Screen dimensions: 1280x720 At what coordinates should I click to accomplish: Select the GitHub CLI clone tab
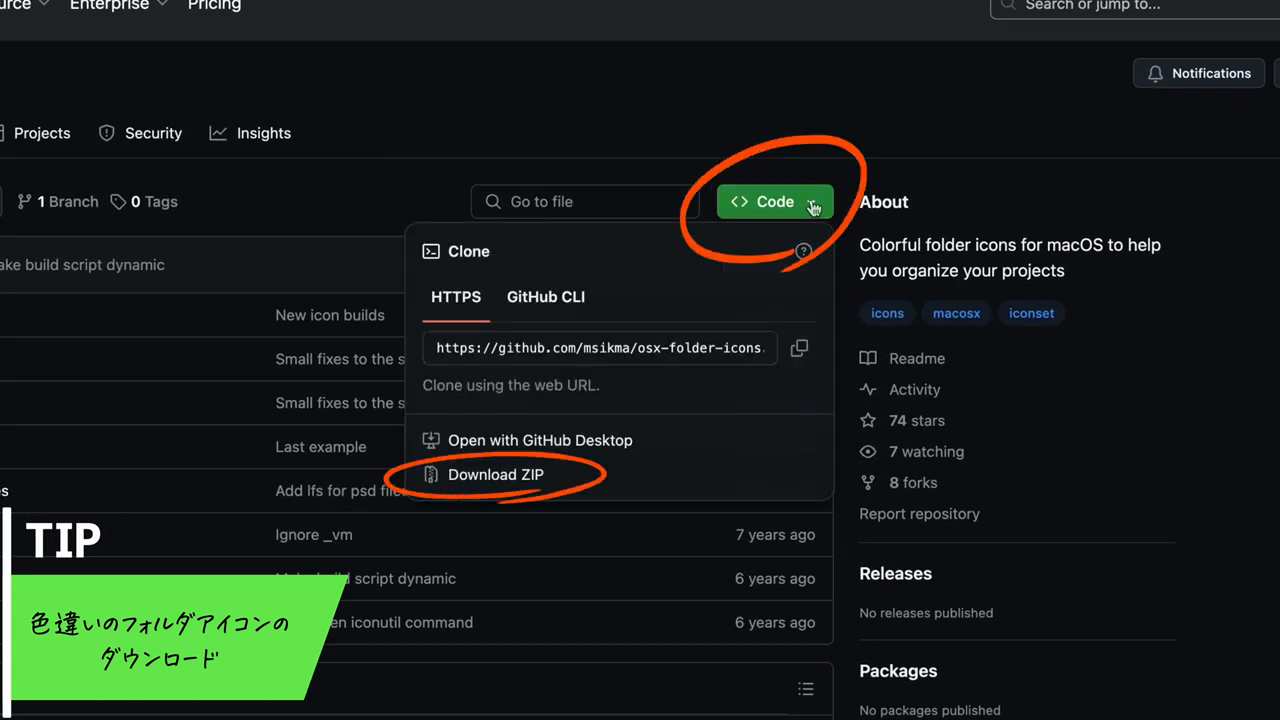pos(546,297)
